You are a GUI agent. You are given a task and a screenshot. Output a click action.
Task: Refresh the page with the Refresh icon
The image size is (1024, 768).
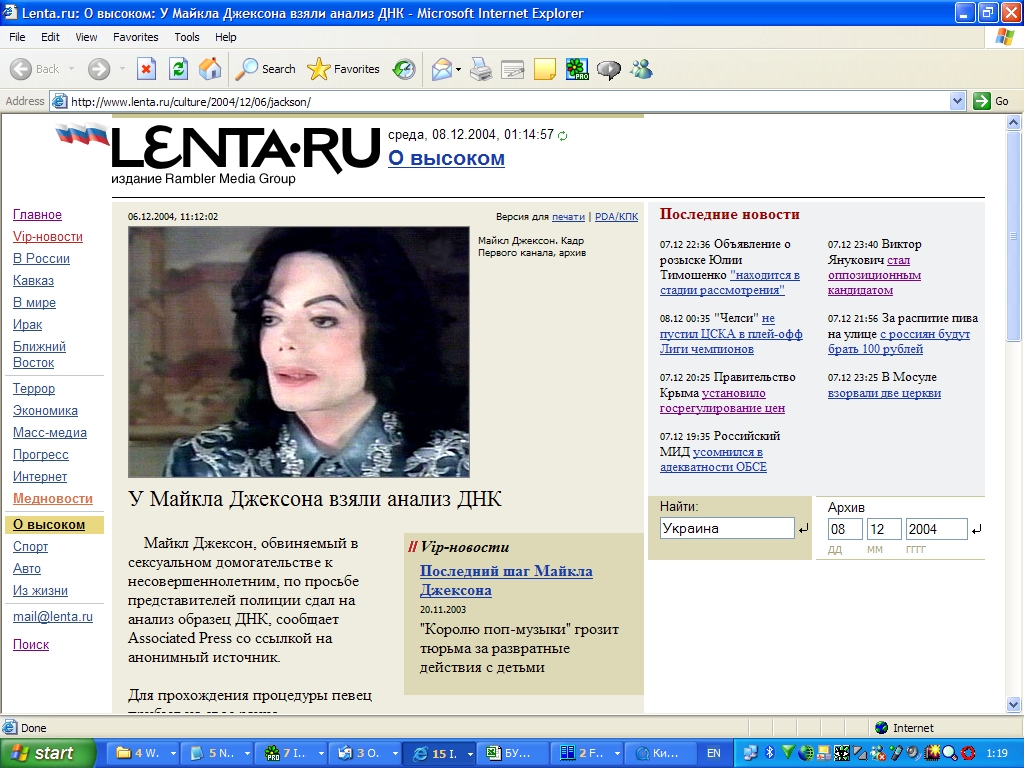click(178, 69)
